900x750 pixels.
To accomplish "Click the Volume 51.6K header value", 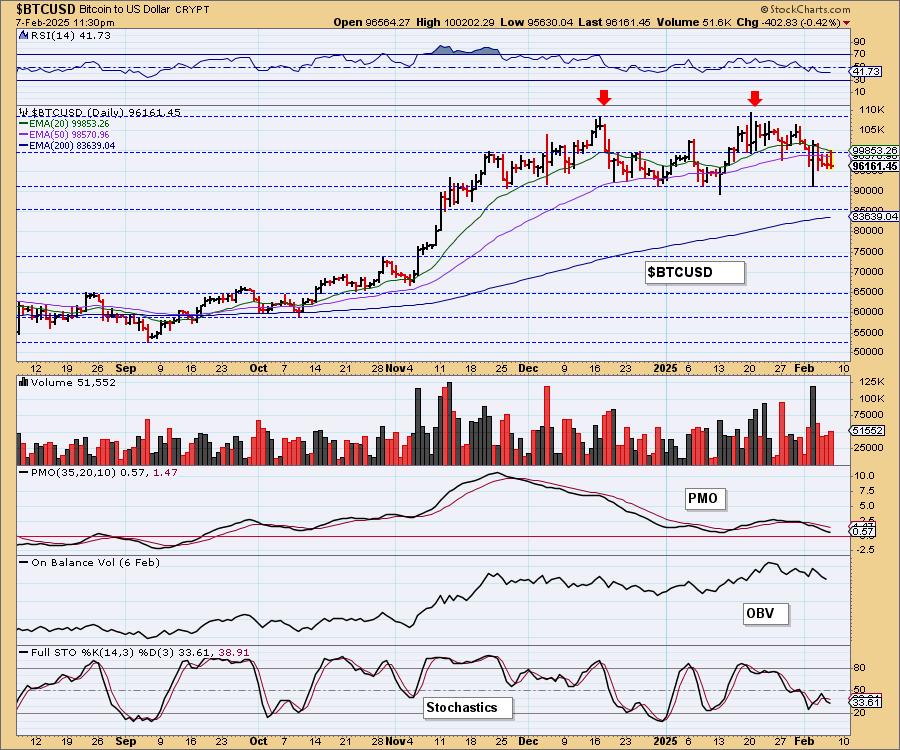I will pos(693,22).
